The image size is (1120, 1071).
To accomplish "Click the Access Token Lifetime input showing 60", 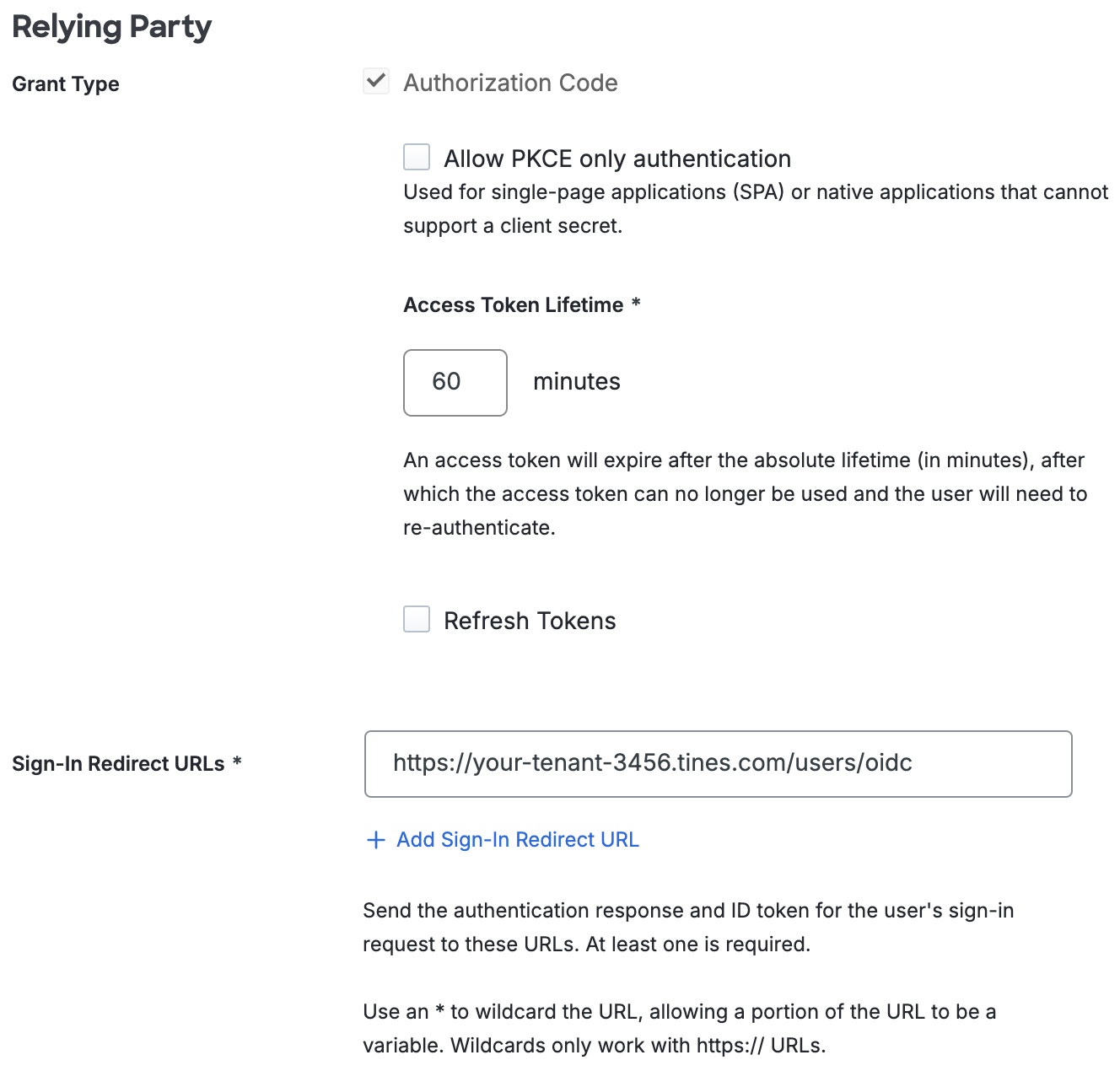I will (x=455, y=383).
